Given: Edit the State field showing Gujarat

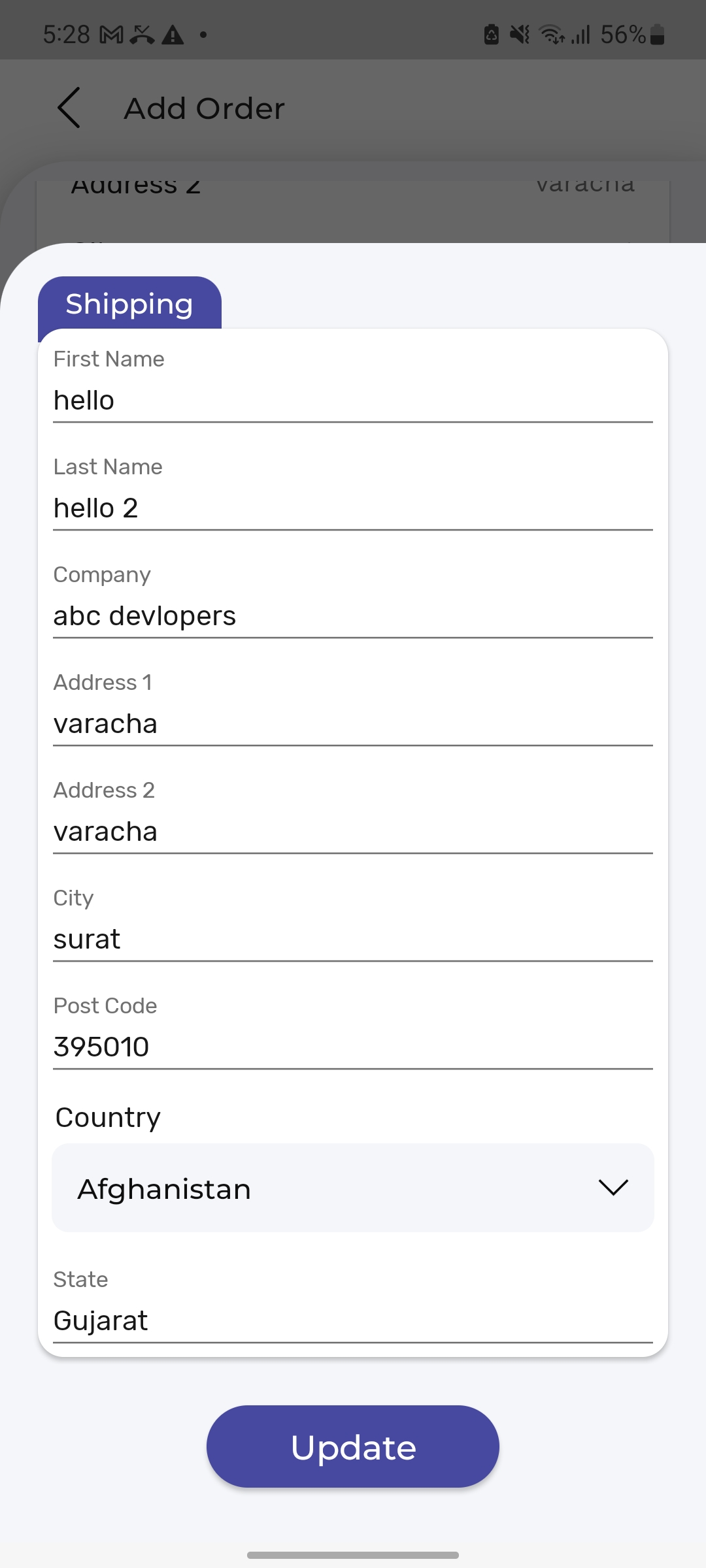Looking at the screenshot, I should click(353, 1320).
